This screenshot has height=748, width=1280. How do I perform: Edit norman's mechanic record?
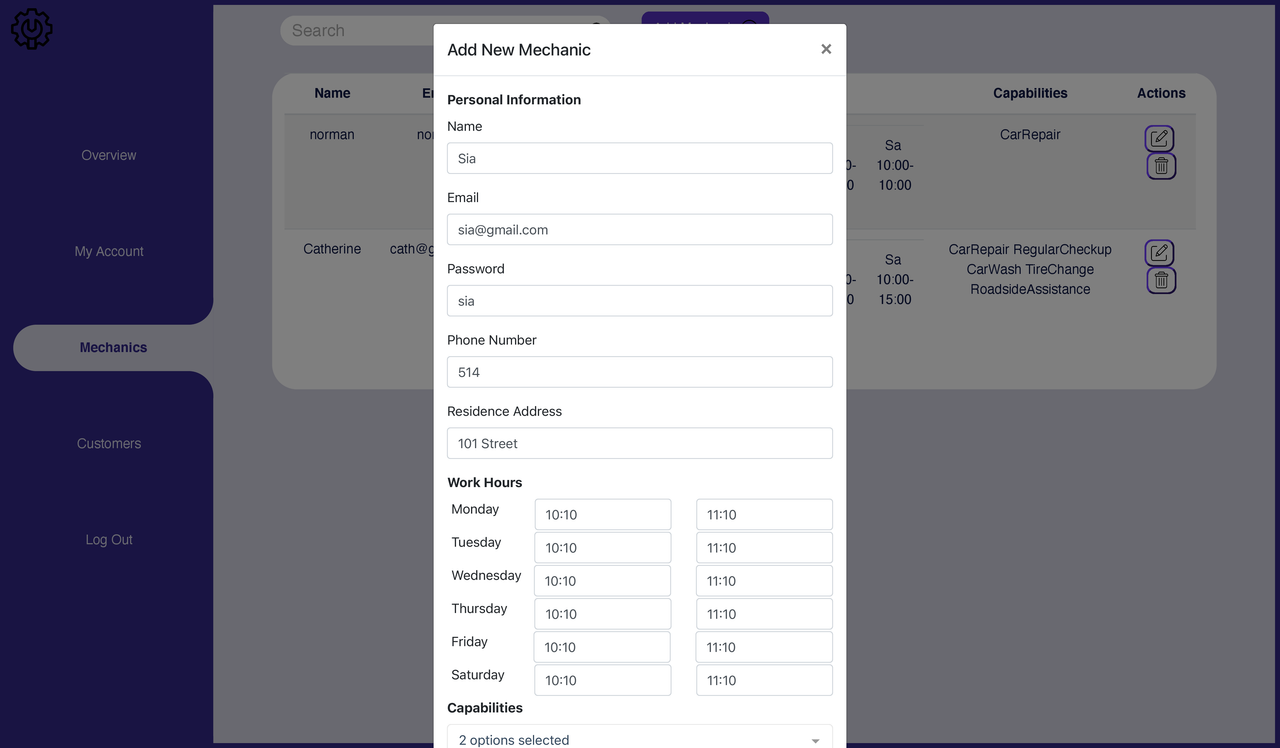(1160, 138)
